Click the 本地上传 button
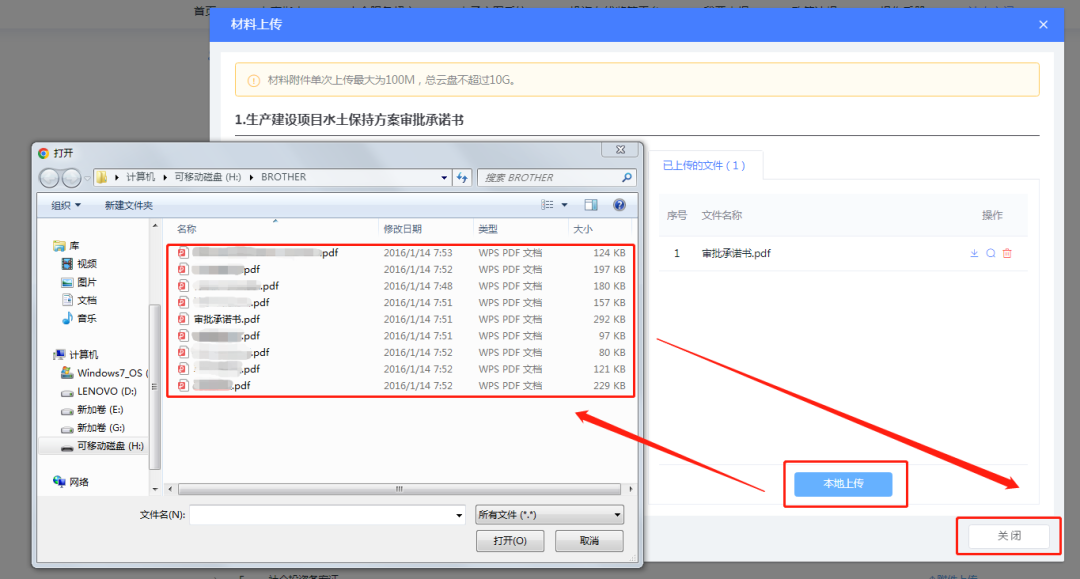The width and height of the screenshot is (1080, 579). 843,484
